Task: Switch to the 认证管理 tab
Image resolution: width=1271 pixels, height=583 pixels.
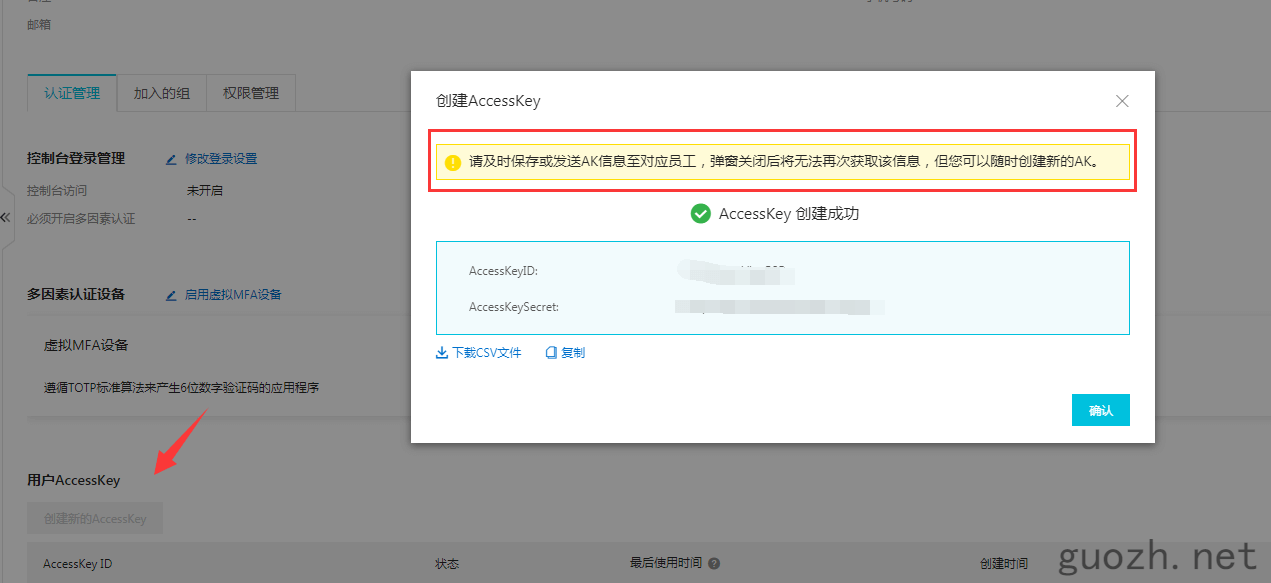Action: tap(72, 93)
